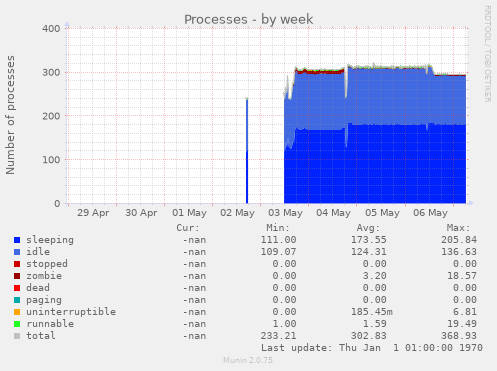Screen dimensions: 497x371
Task: Click the idle legend color swatch
Action: click(17, 252)
